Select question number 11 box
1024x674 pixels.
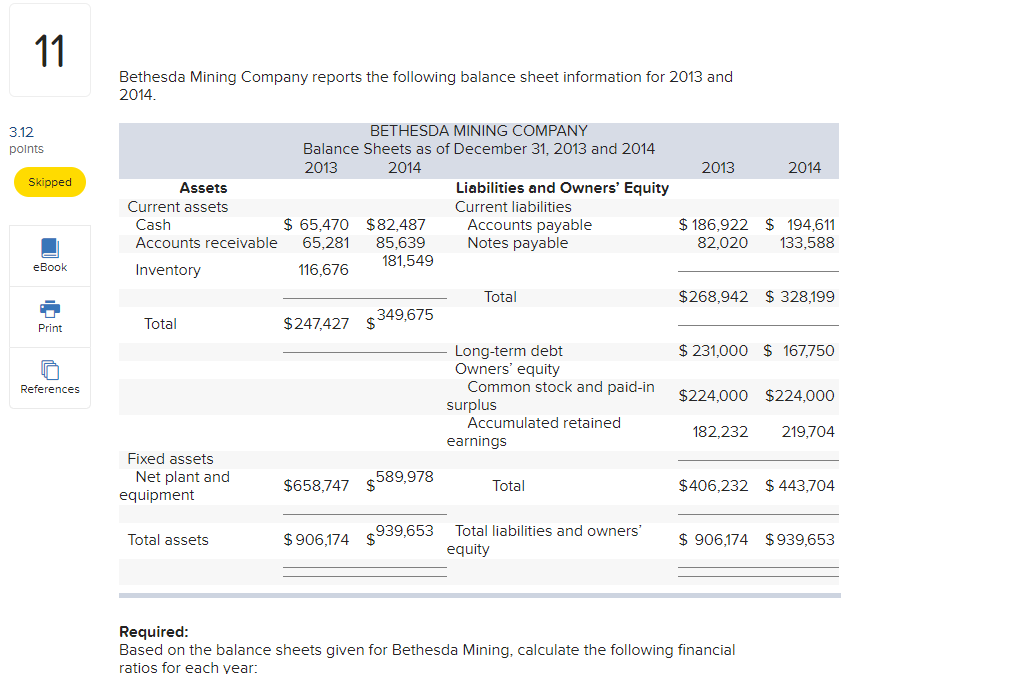[50, 50]
